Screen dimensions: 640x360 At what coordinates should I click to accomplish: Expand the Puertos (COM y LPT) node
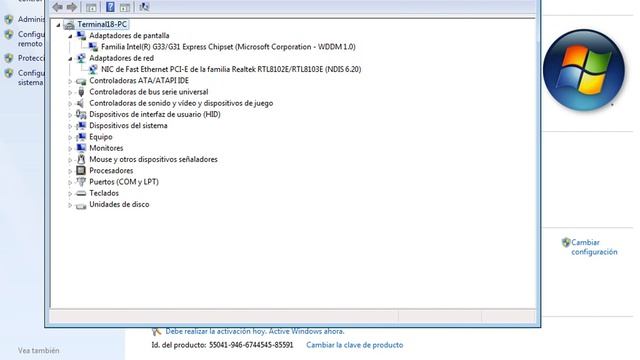[70, 182]
